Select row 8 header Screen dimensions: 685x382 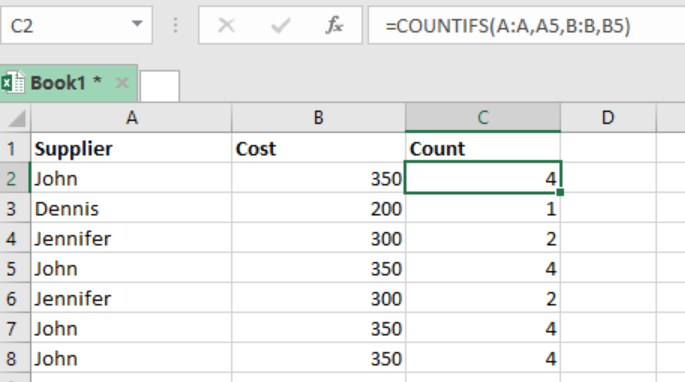pyautogui.click(x=15, y=358)
